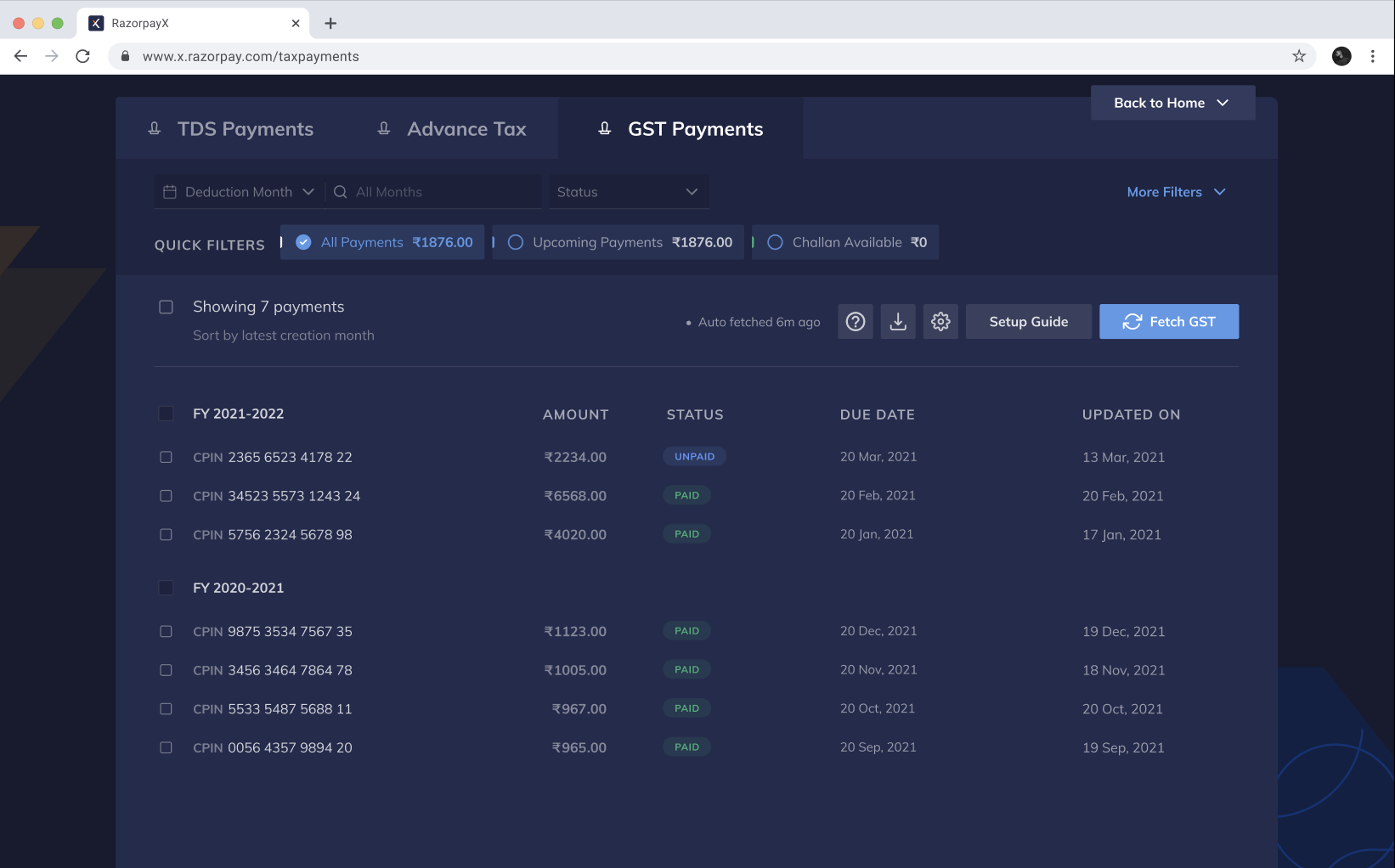Click PAID badge for ₹6568.00 payment

686,495
